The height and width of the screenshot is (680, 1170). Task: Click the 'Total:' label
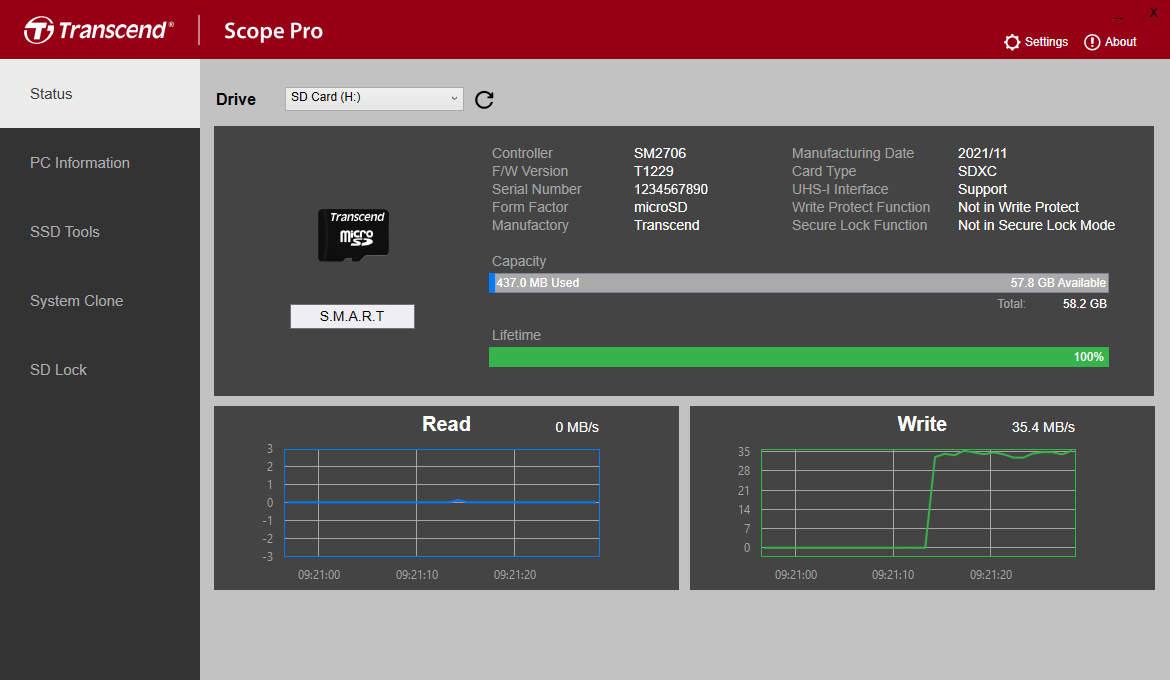point(1011,304)
